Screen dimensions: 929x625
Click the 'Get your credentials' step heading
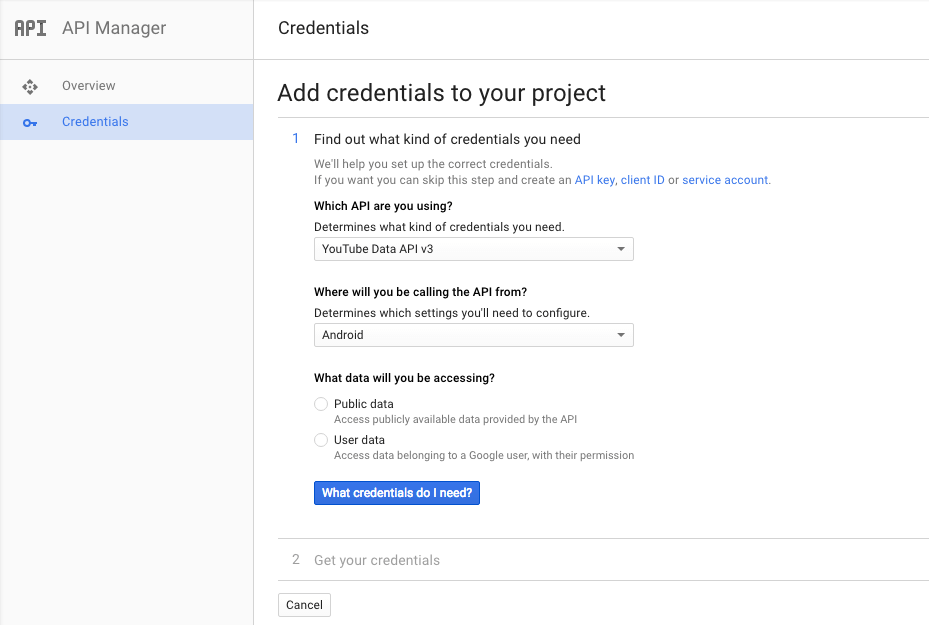click(x=377, y=560)
